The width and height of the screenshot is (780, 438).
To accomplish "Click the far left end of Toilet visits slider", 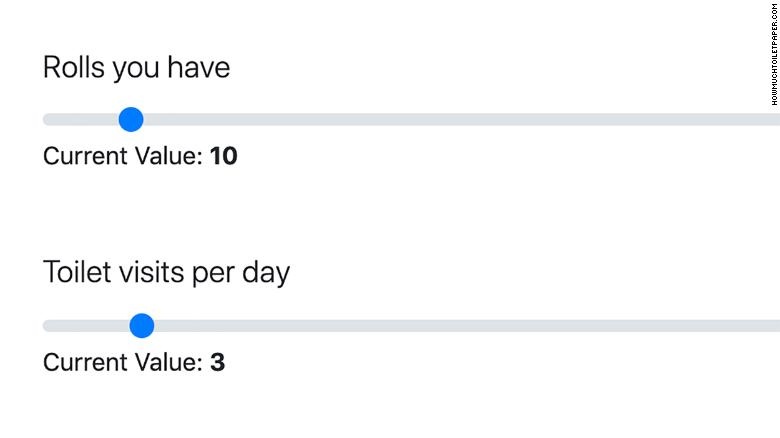I will tap(47, 325).
